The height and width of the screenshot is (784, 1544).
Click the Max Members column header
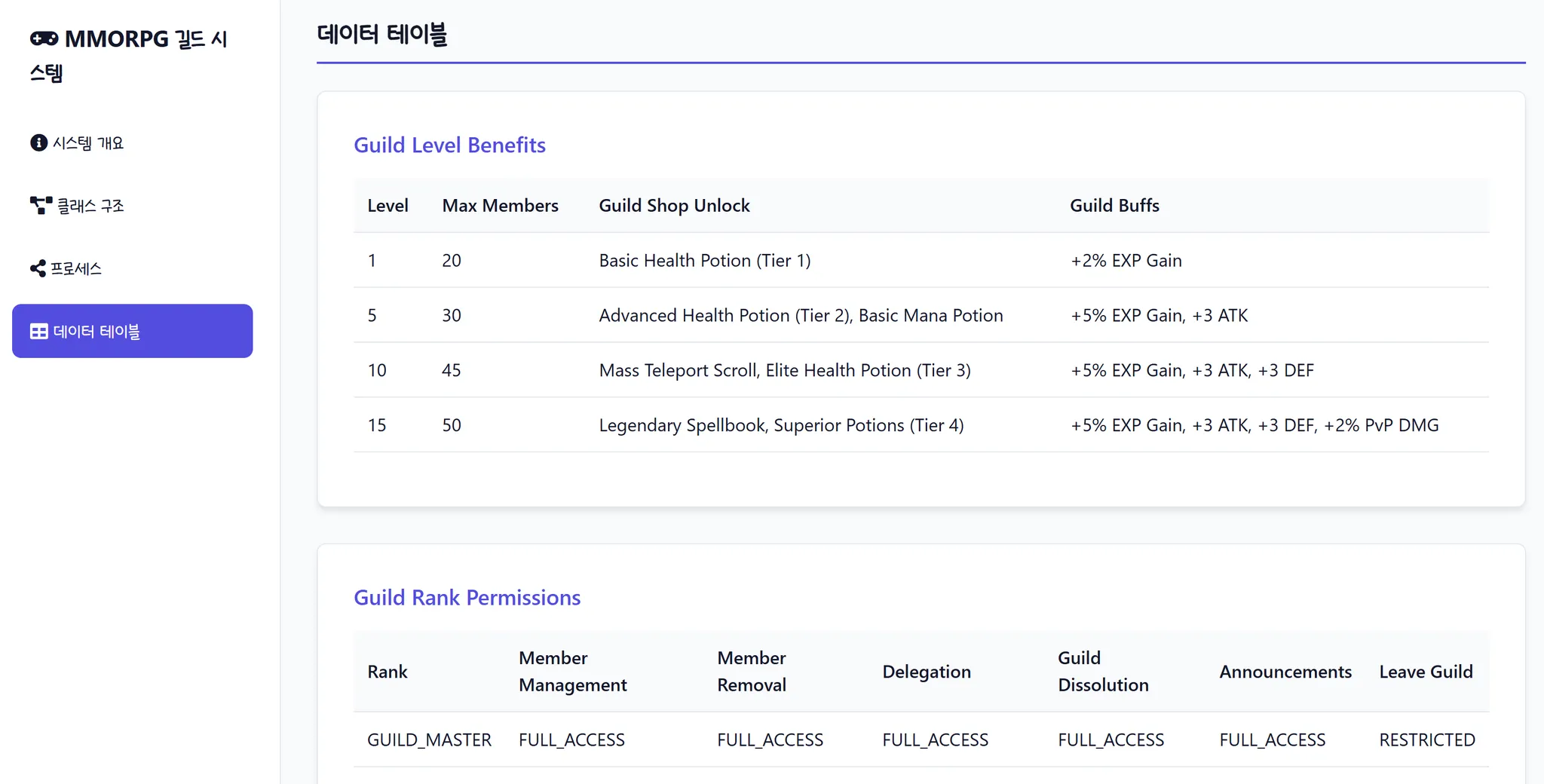[500, 205]
